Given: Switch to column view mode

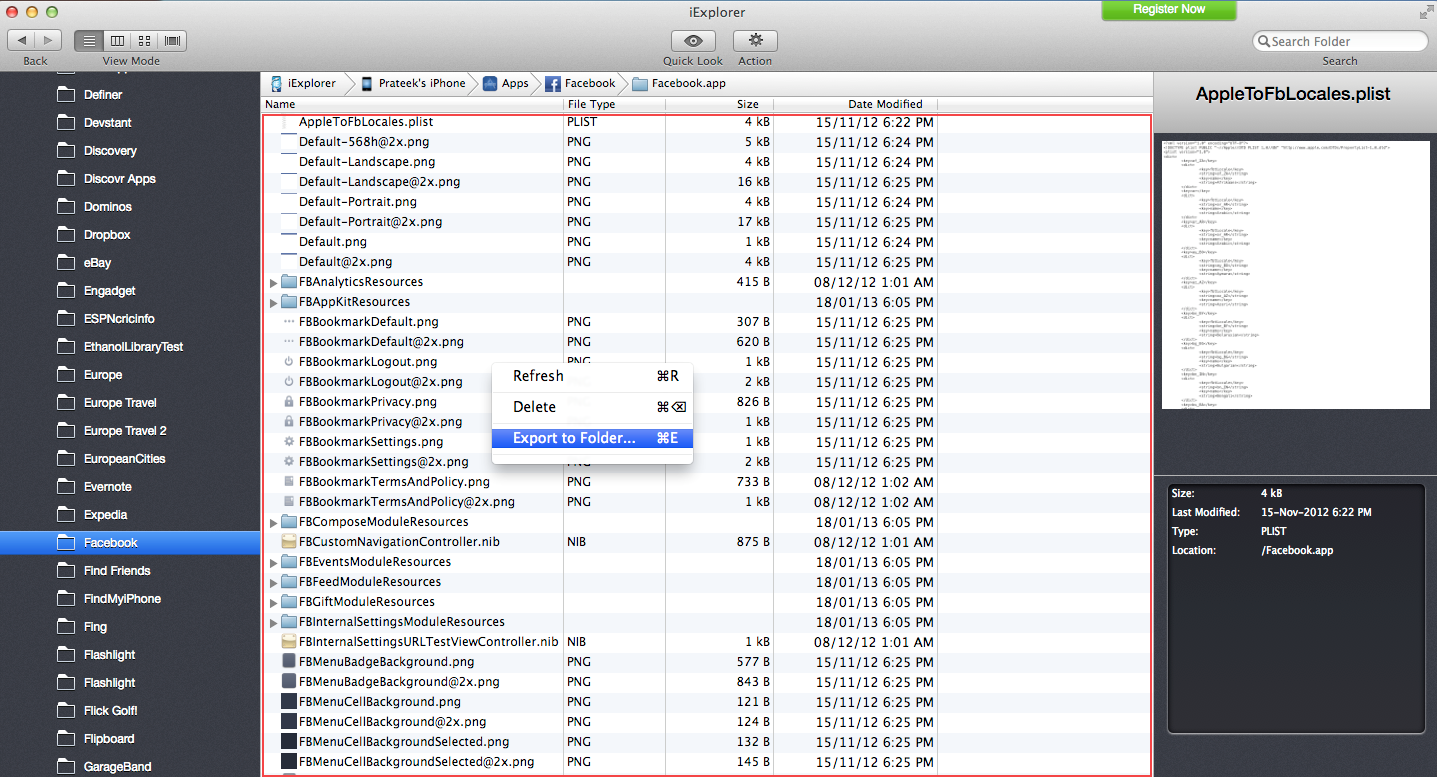Looking at the screenshot, I should coord(117,41).
